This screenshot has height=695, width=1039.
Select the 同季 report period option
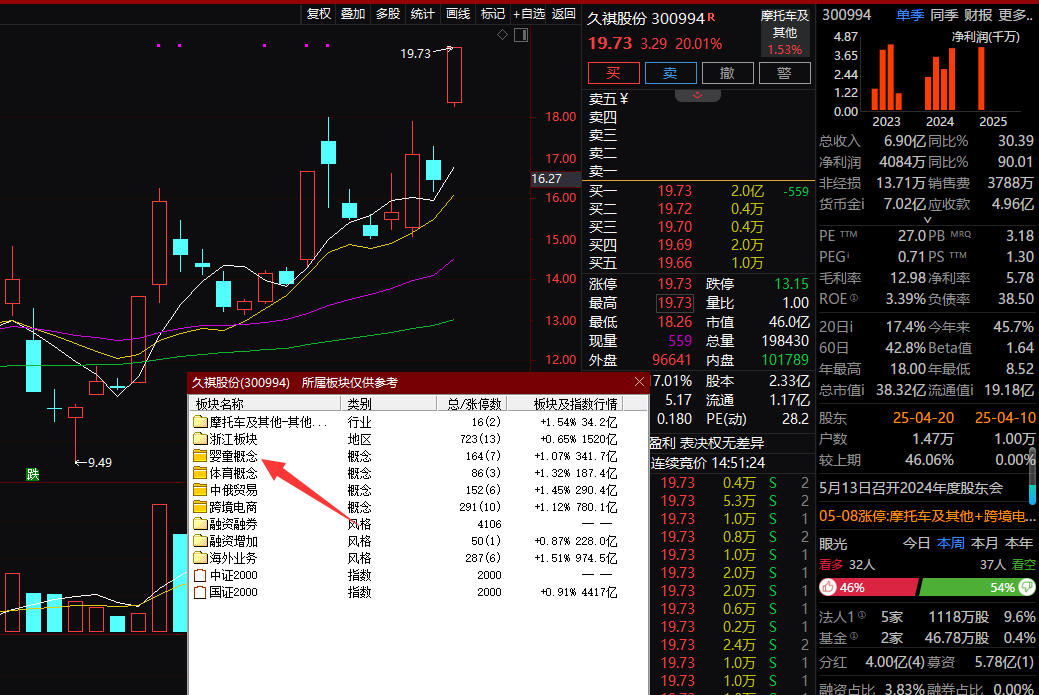click(944, 15)
